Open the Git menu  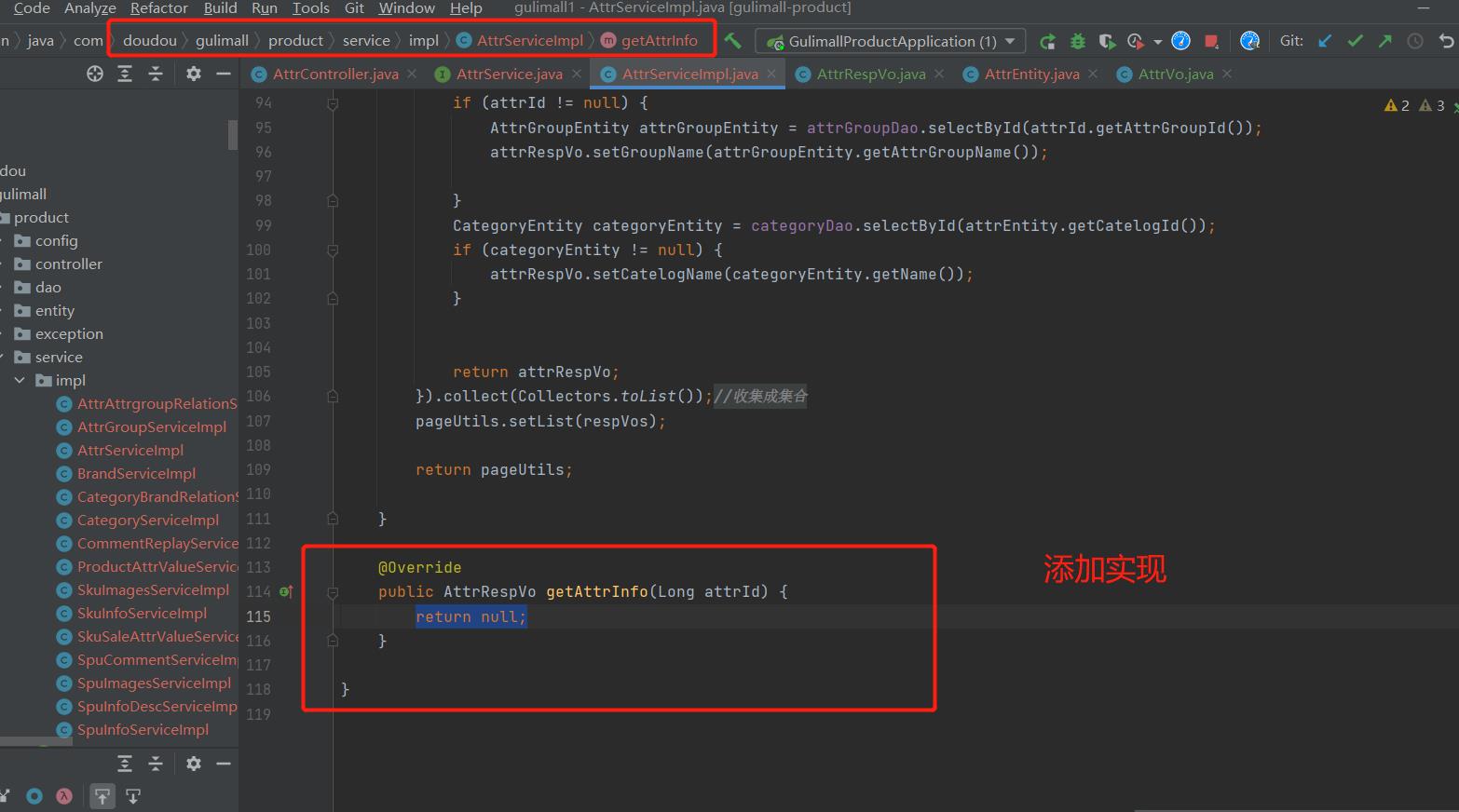(354, 8)
